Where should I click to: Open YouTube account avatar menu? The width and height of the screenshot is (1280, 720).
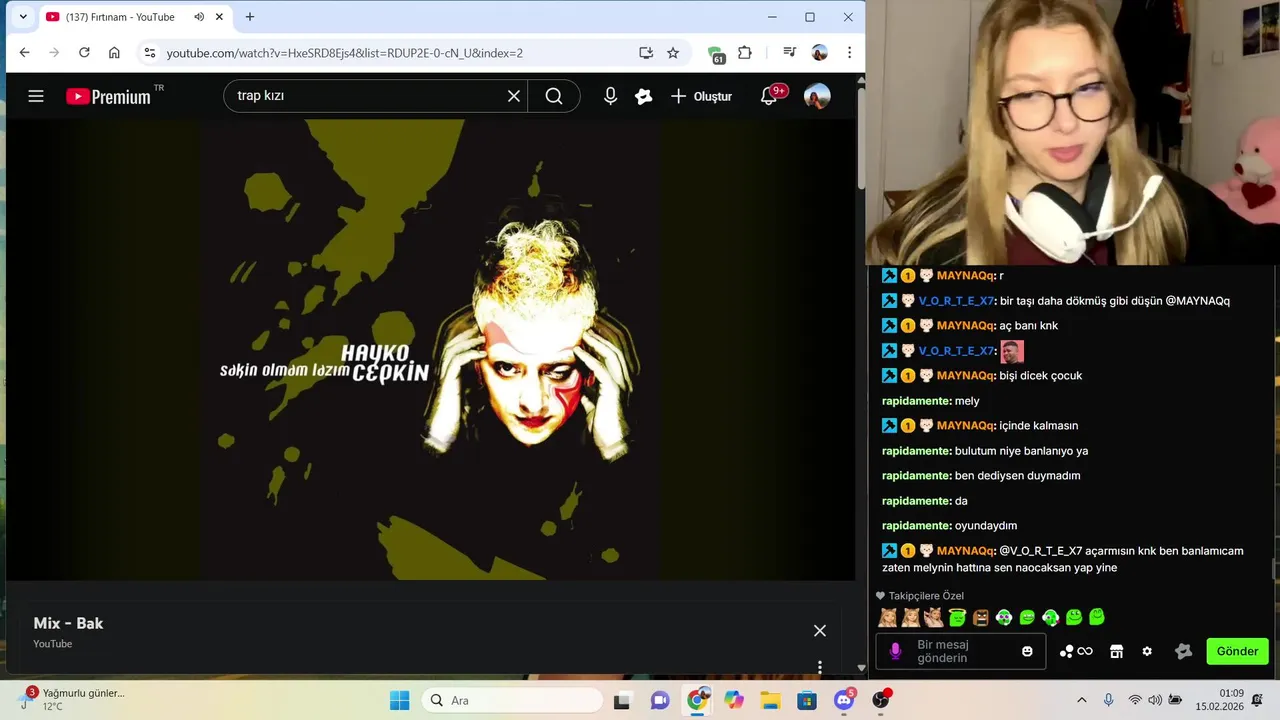coord(817,96)
